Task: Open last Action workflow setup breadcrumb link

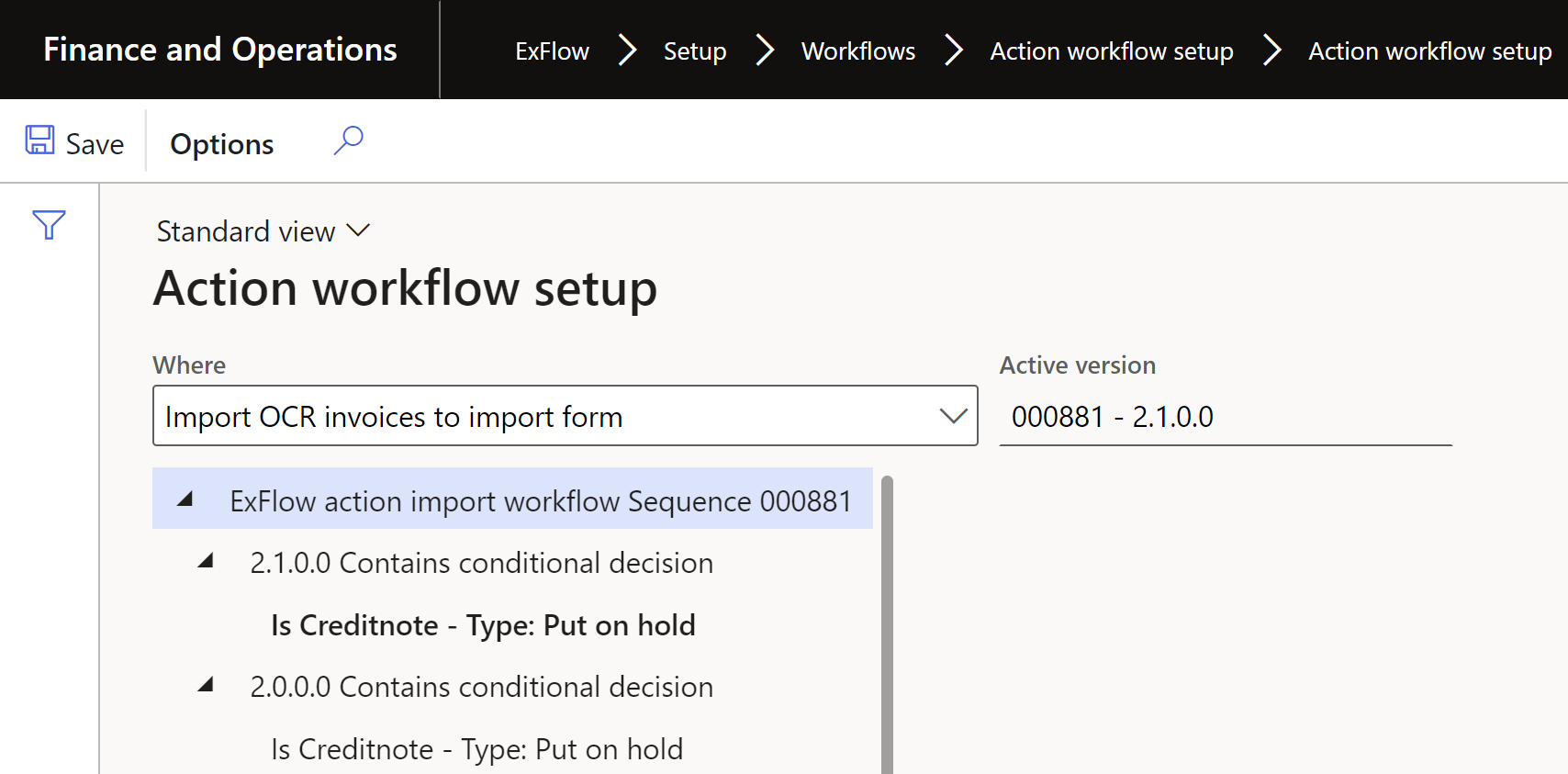Action: coord(1430,51)
